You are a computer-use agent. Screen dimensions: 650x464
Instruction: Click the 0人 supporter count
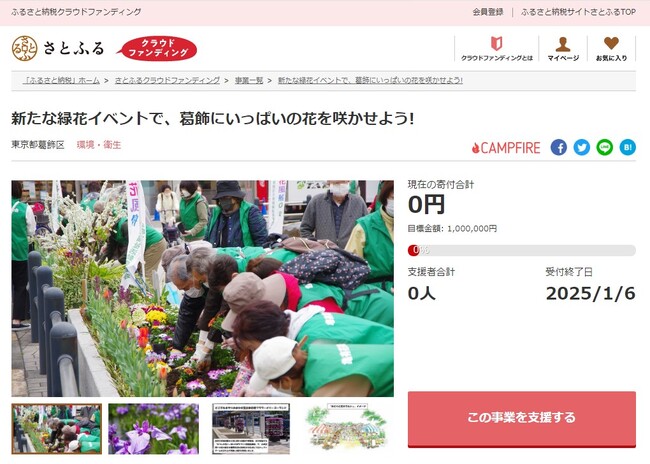click(422, 294)
